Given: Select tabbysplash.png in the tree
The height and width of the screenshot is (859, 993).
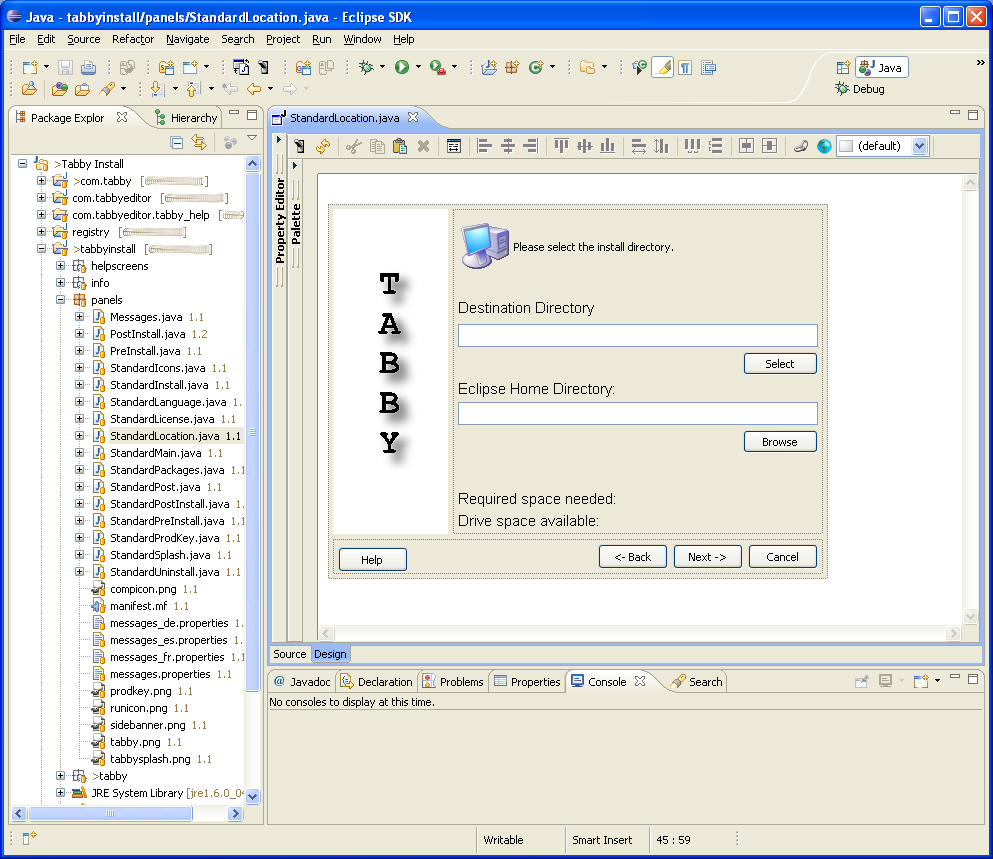Looking at the screenshot, I should coord(150,759).
